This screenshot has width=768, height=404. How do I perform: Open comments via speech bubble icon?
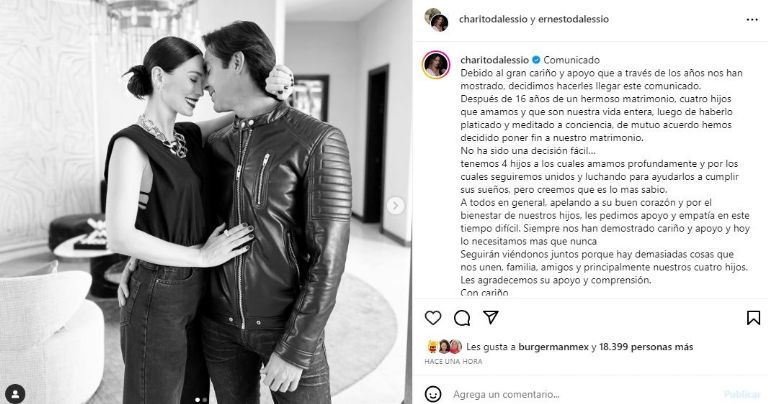462,318
